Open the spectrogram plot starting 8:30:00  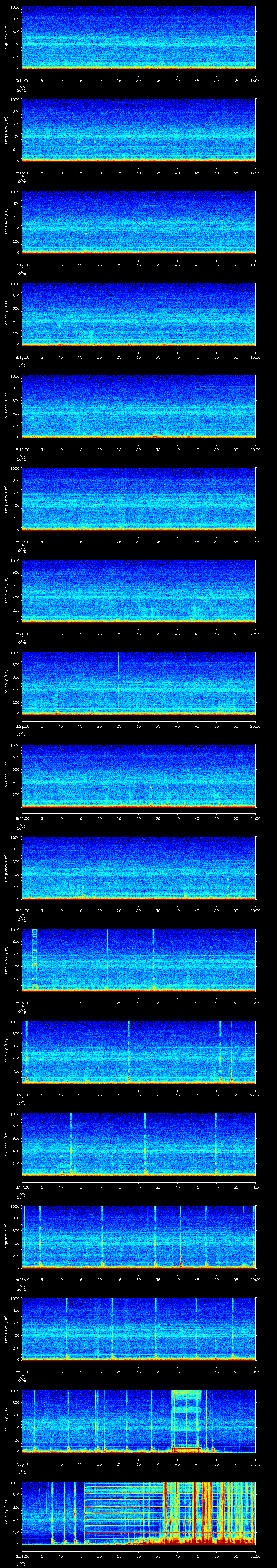[x=139, y=1421]
